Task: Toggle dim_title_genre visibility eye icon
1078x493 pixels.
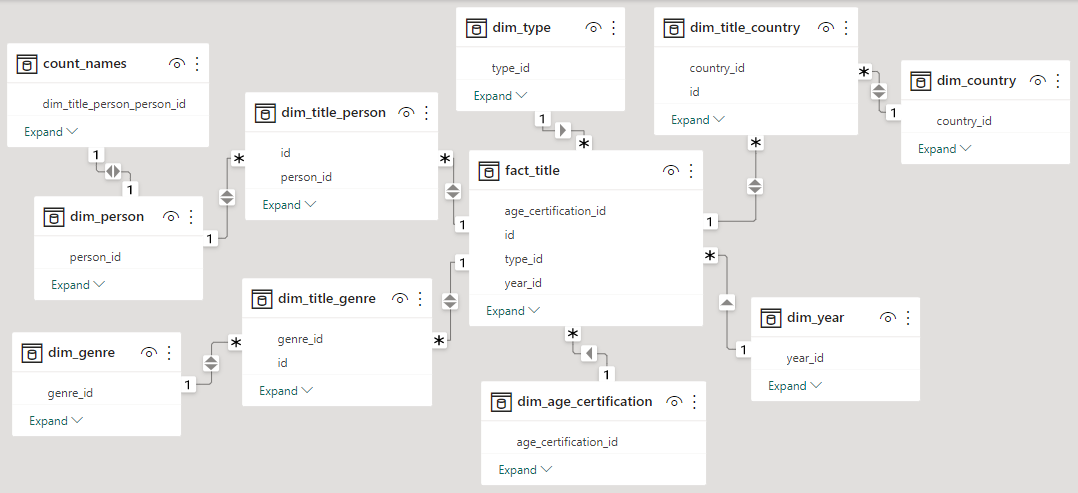Action: 400,299
